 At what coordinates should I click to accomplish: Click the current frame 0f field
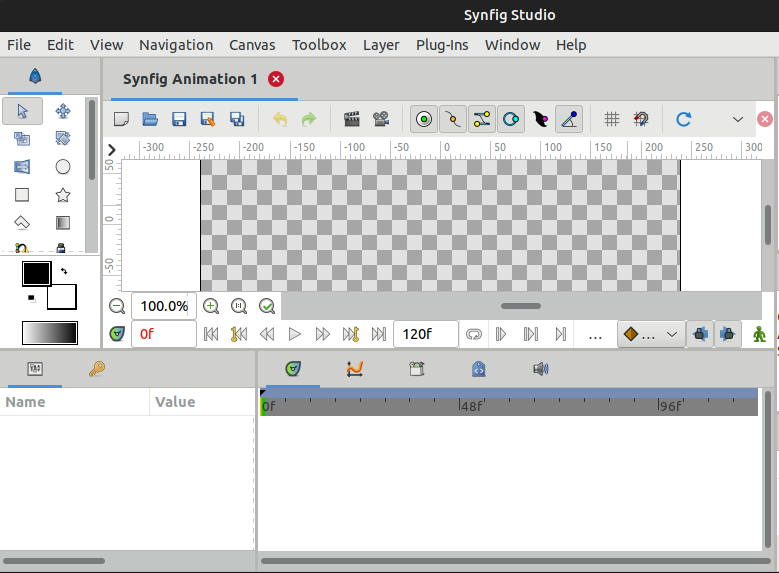163,334
